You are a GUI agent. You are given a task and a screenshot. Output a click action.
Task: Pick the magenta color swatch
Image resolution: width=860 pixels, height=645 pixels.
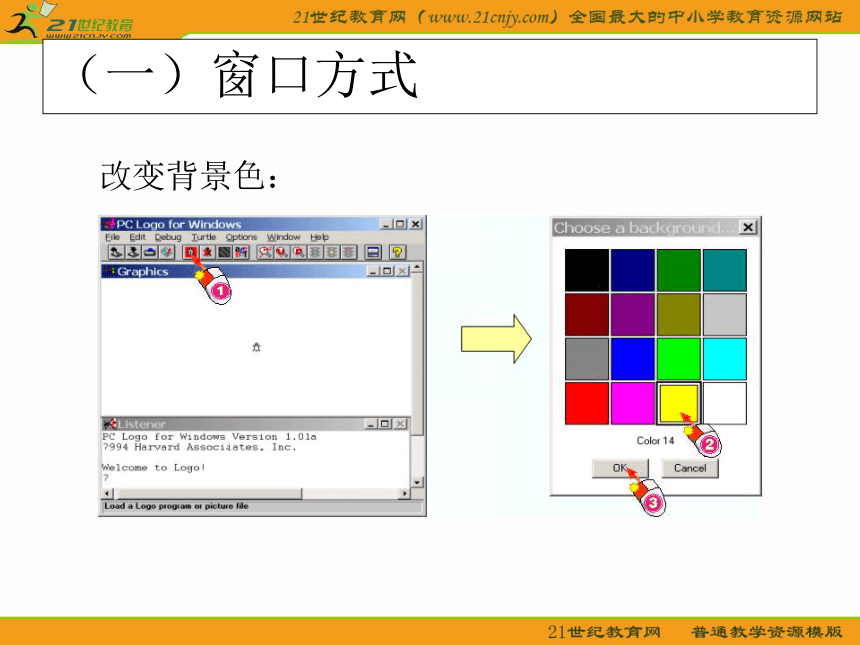tap(633, 404)
